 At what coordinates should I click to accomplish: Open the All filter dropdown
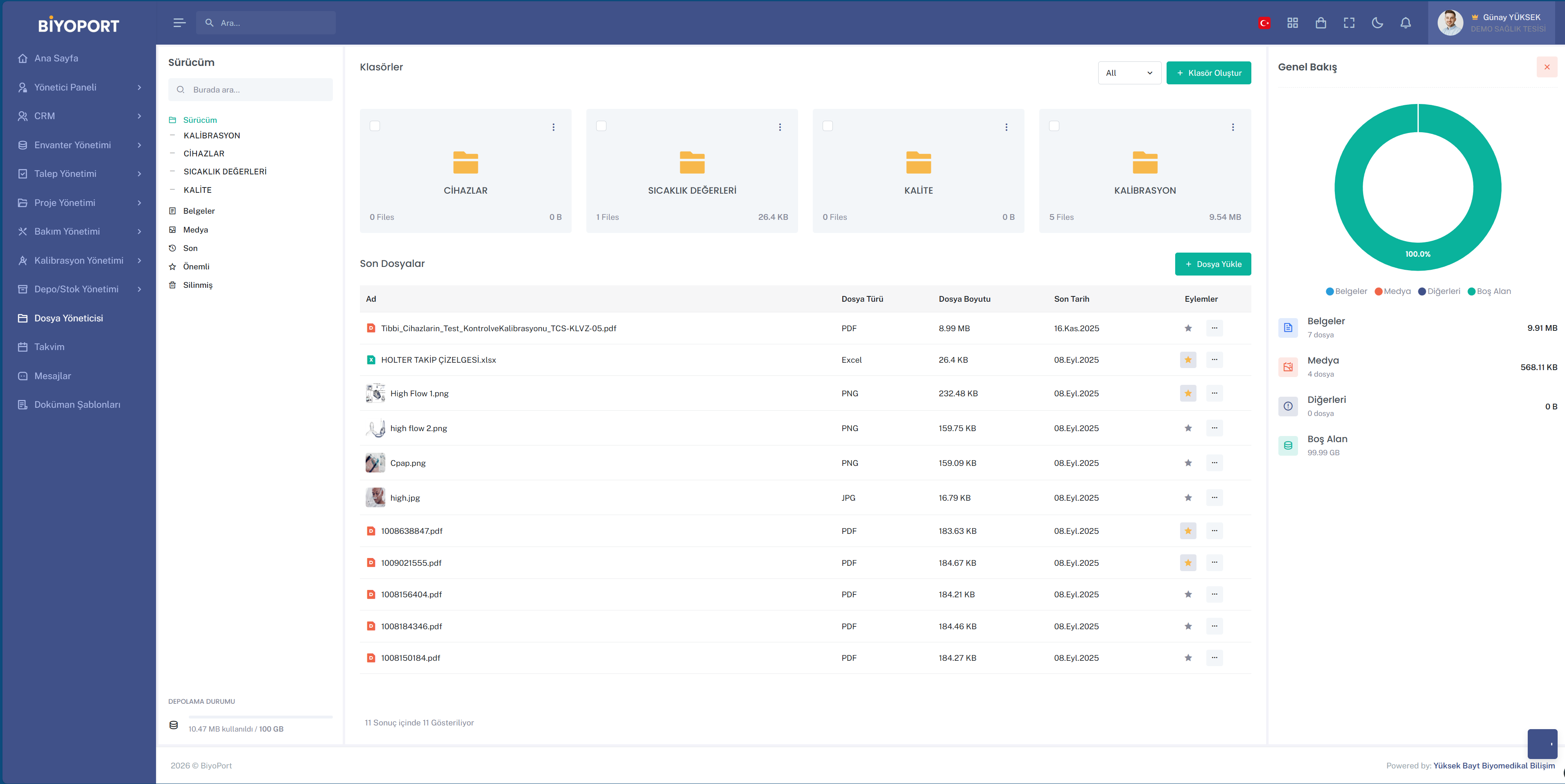(1129, 73)
